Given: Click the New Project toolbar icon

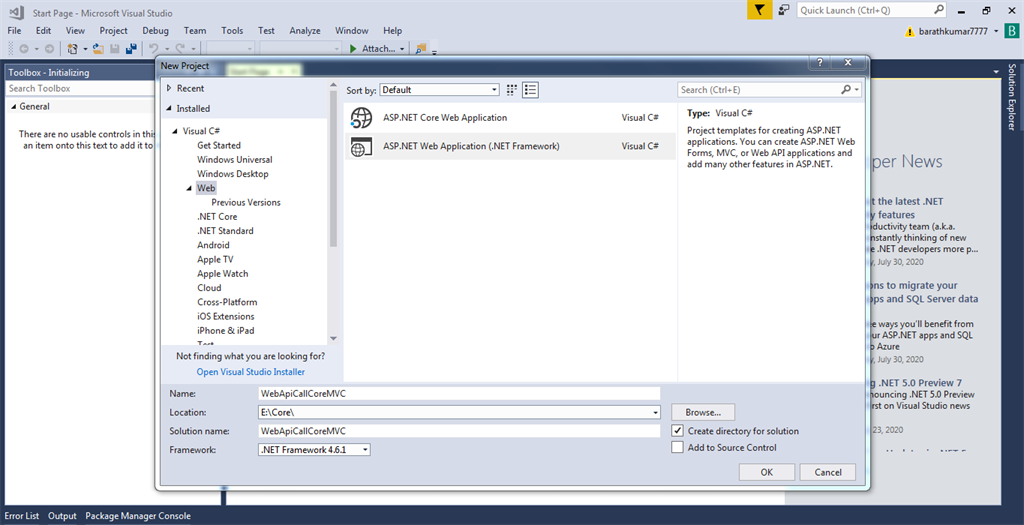Looking at the screenshot, I should coord(72,49).
